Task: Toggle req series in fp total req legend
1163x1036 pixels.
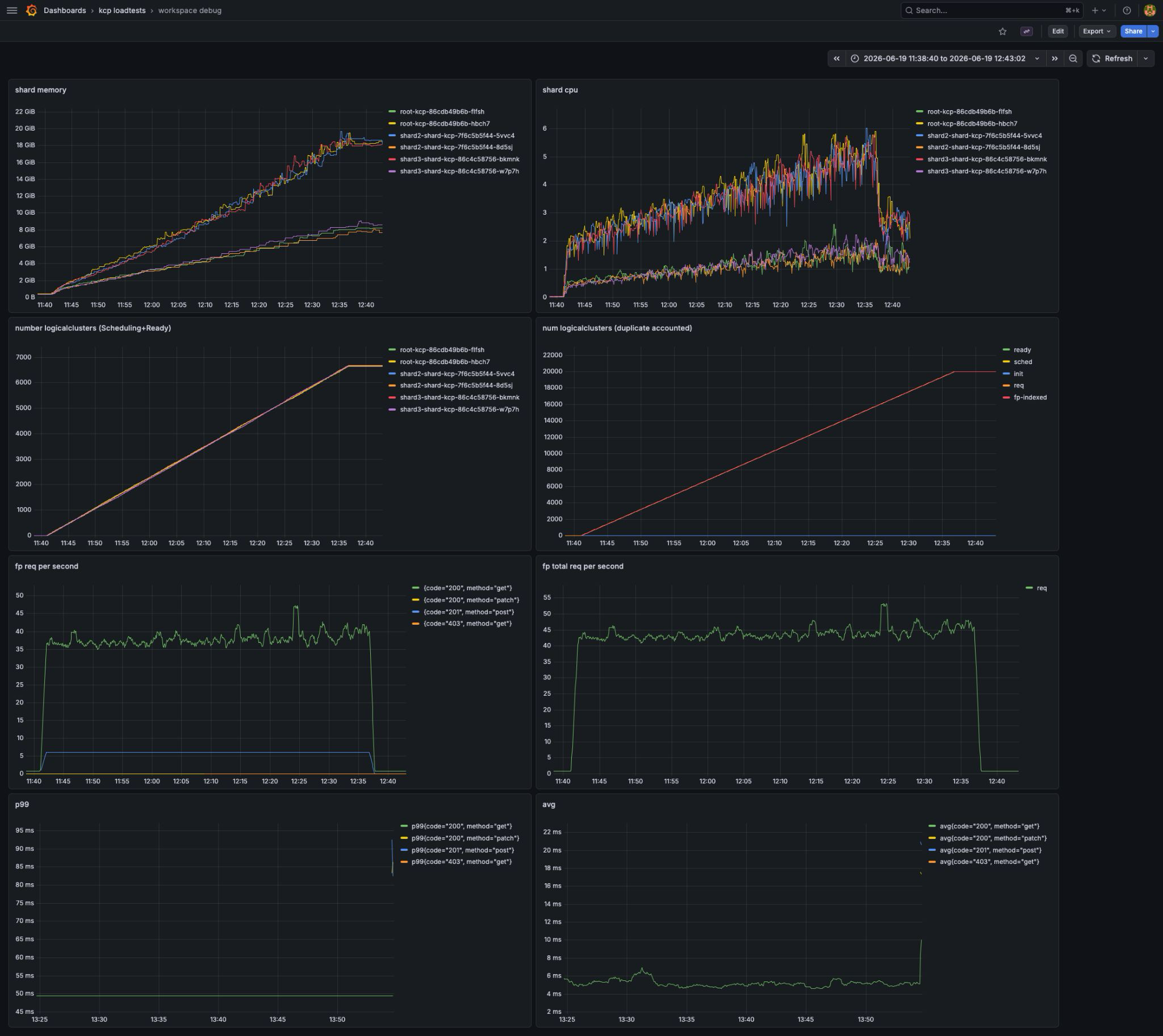Action: tap(1041, 588)
